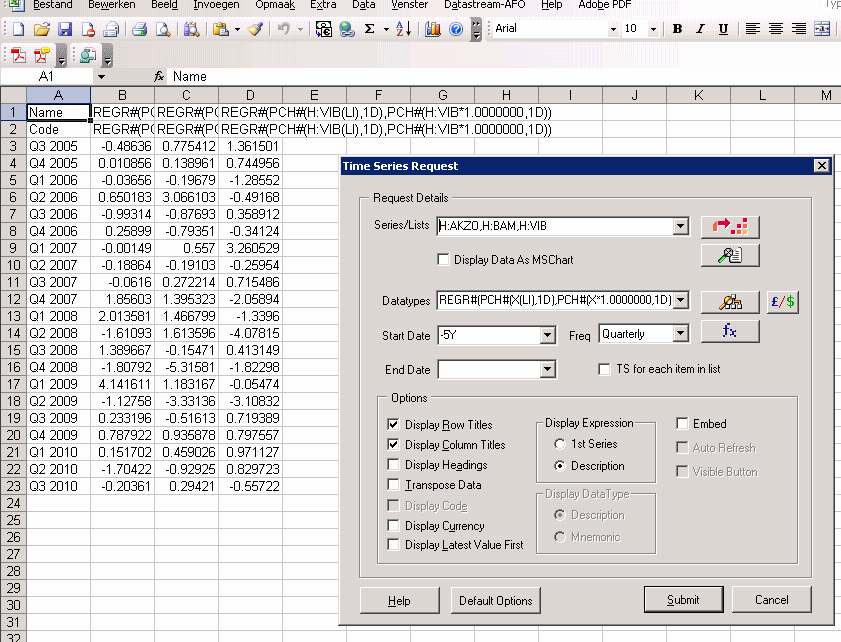Viewport: 841px width, 642px height.
Task: Enable Display Headings checkbox
Action: (x=393, y=464)
